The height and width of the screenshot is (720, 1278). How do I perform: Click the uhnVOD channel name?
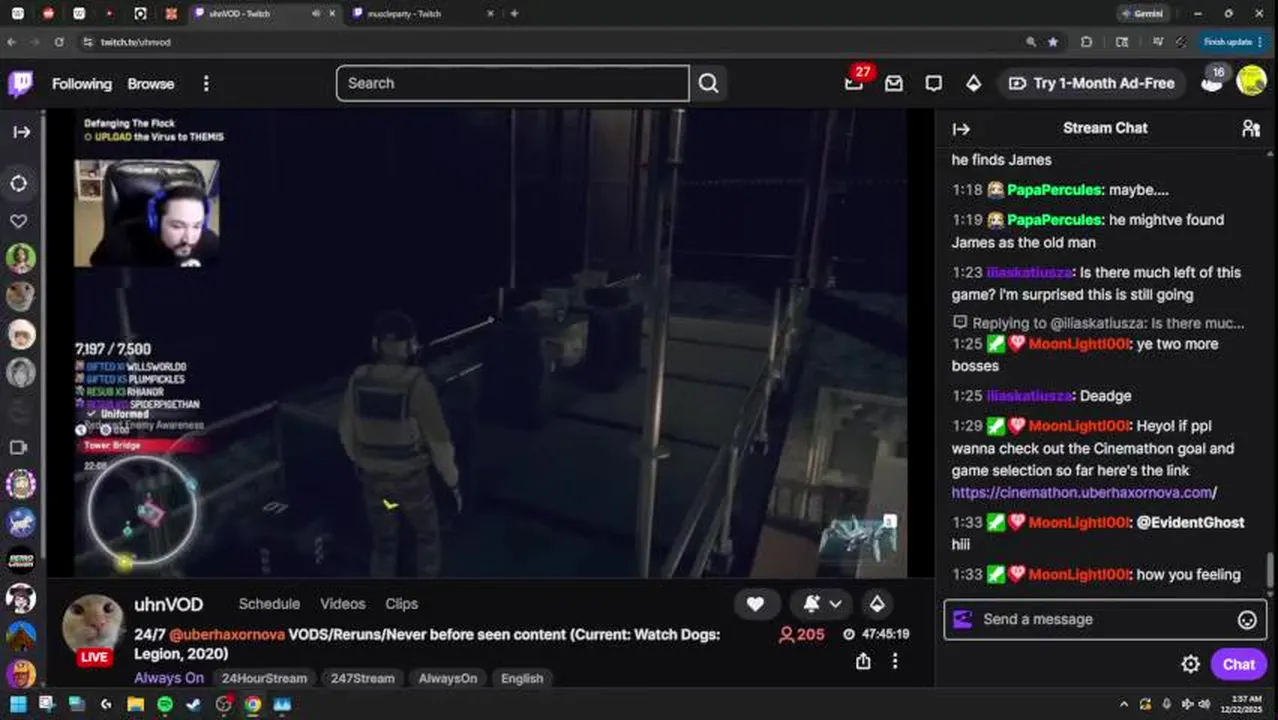[x=168, y=604]
